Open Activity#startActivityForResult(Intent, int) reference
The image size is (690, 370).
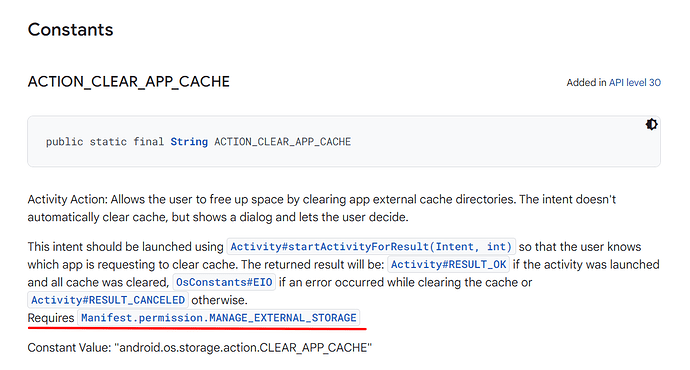tap(371, 246)
